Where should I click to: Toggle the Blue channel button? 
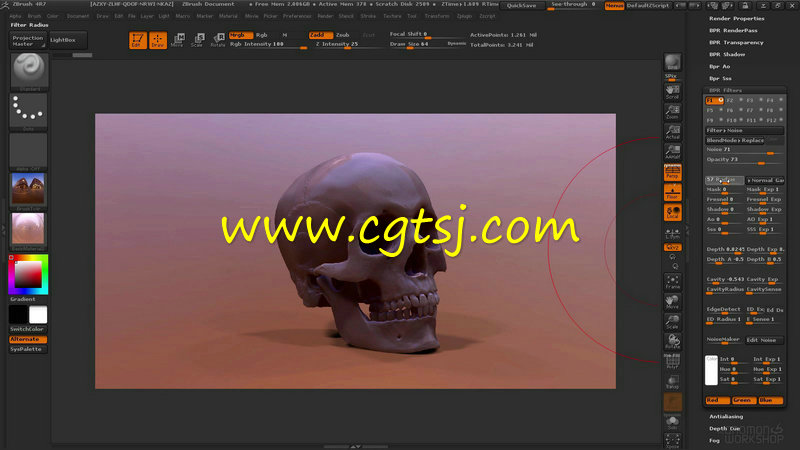click(x=770, y=401)
